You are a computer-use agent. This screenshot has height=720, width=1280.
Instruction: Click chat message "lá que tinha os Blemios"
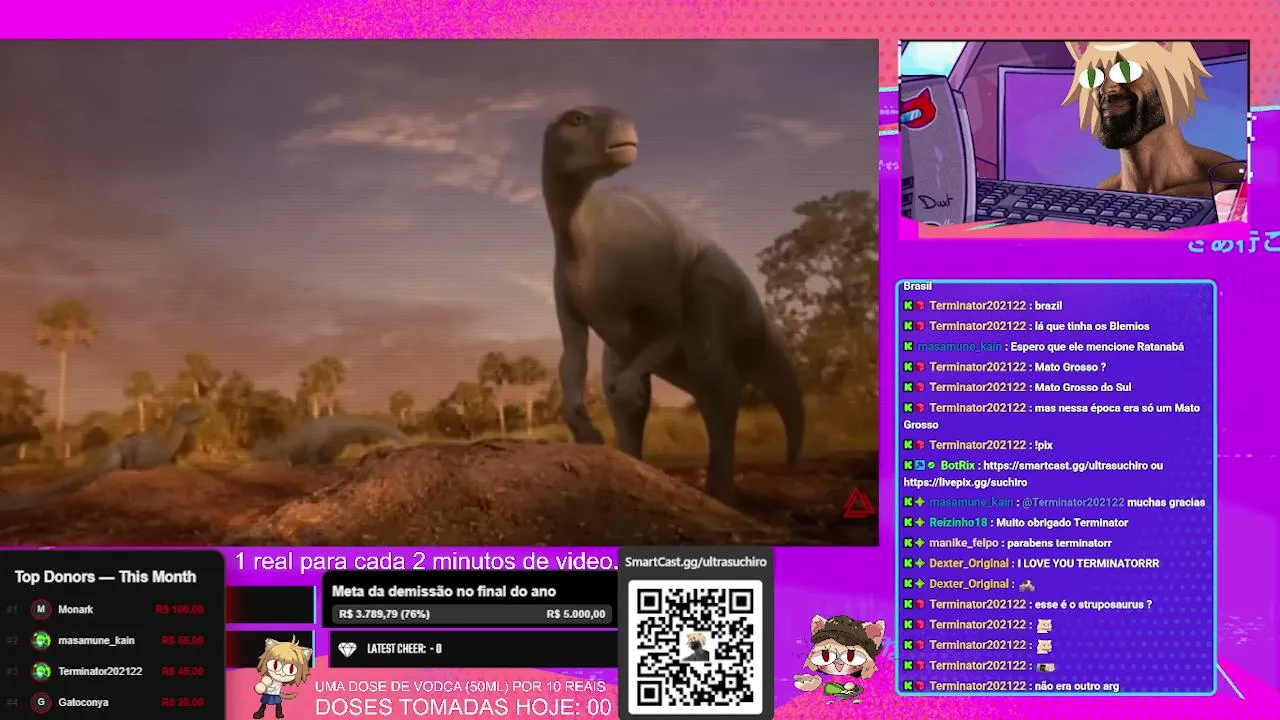(1092, 326)
